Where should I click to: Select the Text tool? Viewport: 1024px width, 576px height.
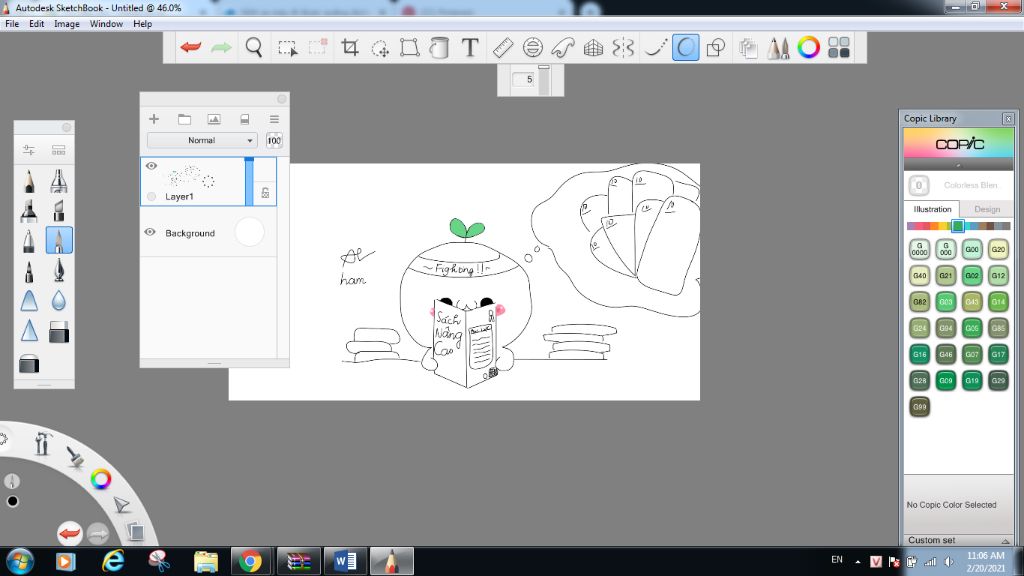coord(470,47)
